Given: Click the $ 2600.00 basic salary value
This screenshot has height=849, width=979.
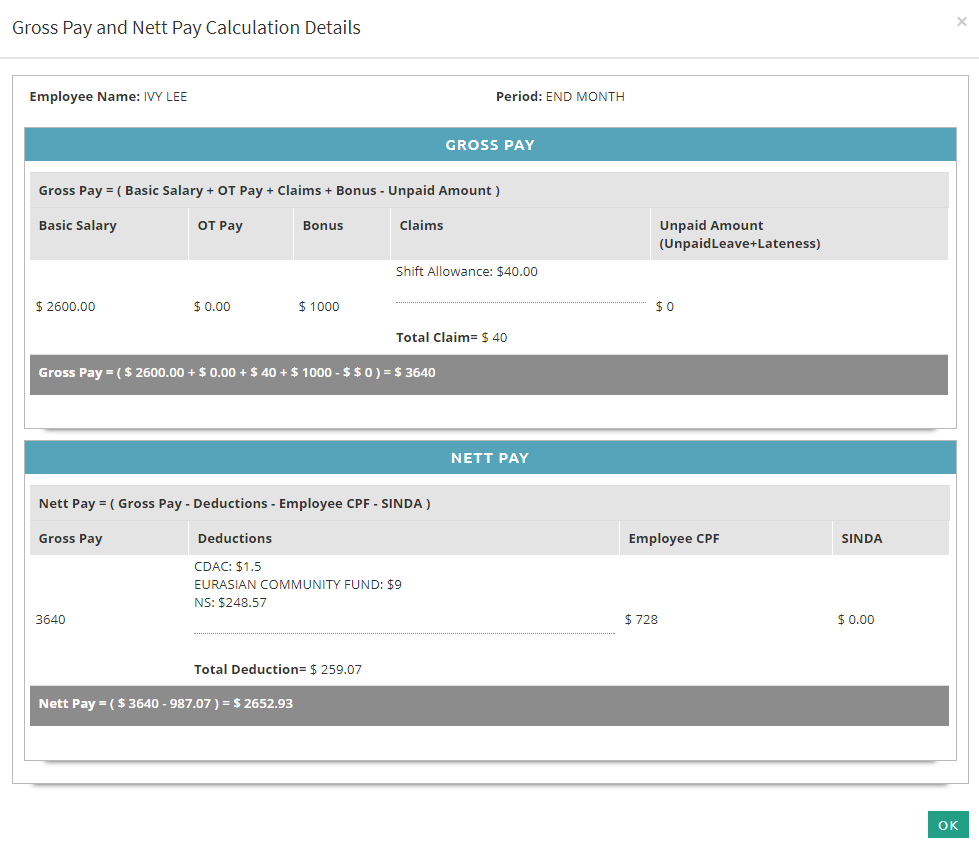Looking at the screenshot, I should [66, 307].
